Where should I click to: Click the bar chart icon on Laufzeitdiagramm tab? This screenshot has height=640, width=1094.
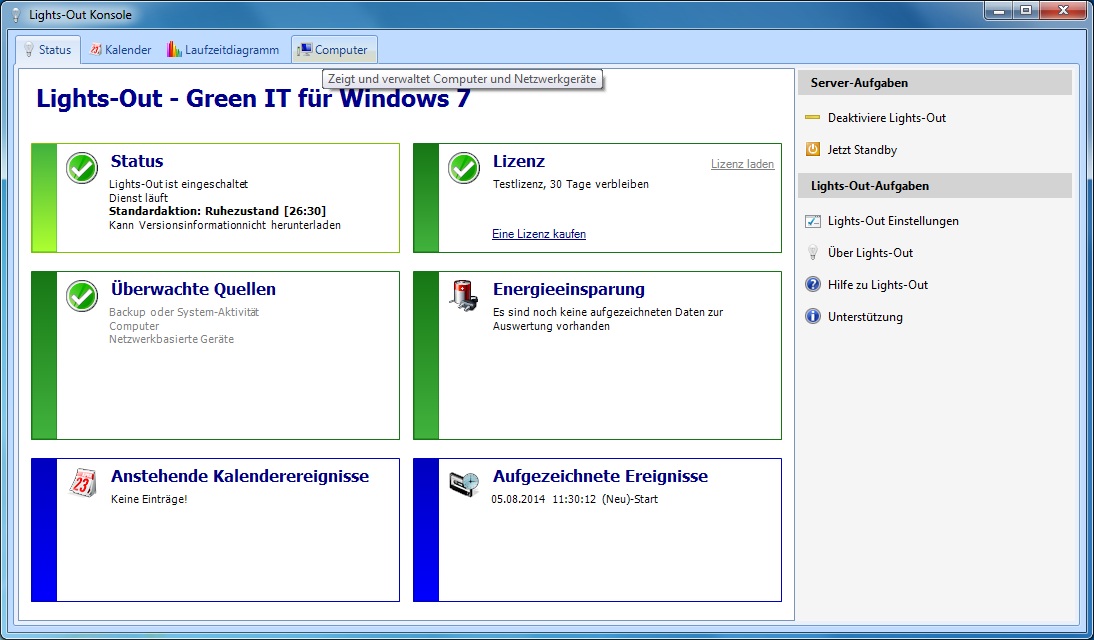tap(174, 50)
